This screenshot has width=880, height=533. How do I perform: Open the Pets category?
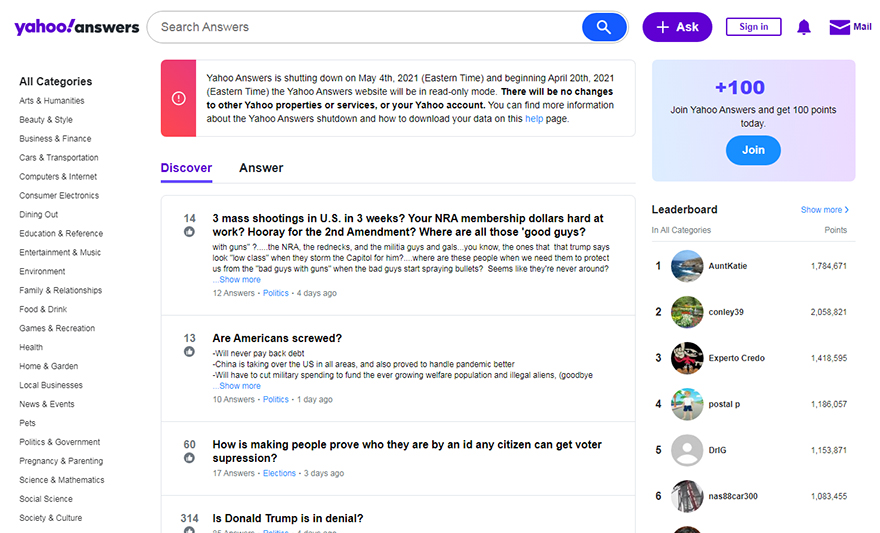pos(28,423)
